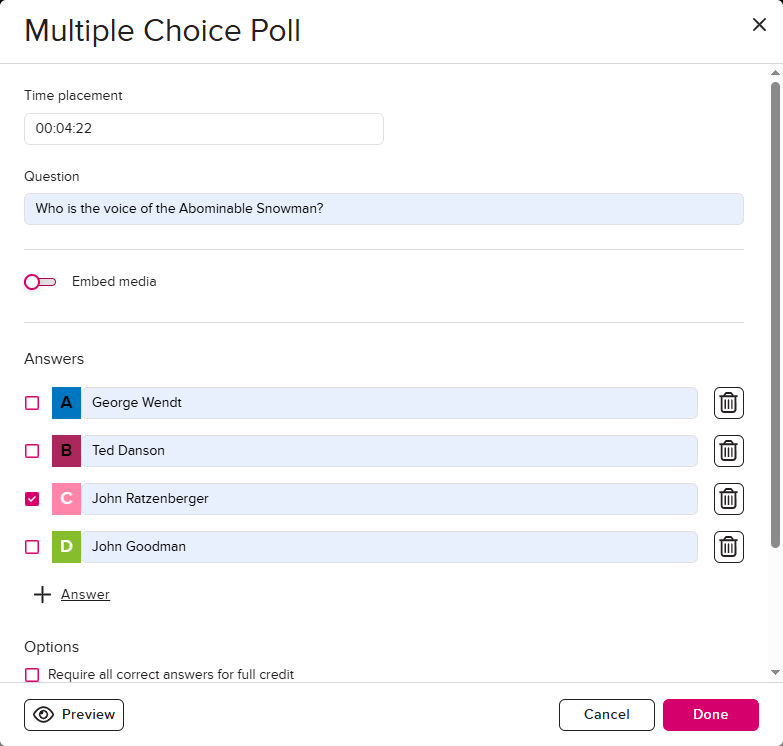Remove the John Ratzenberger answer with trash icon
Screen dimensions: 783x746
click(x=729, y=498)
